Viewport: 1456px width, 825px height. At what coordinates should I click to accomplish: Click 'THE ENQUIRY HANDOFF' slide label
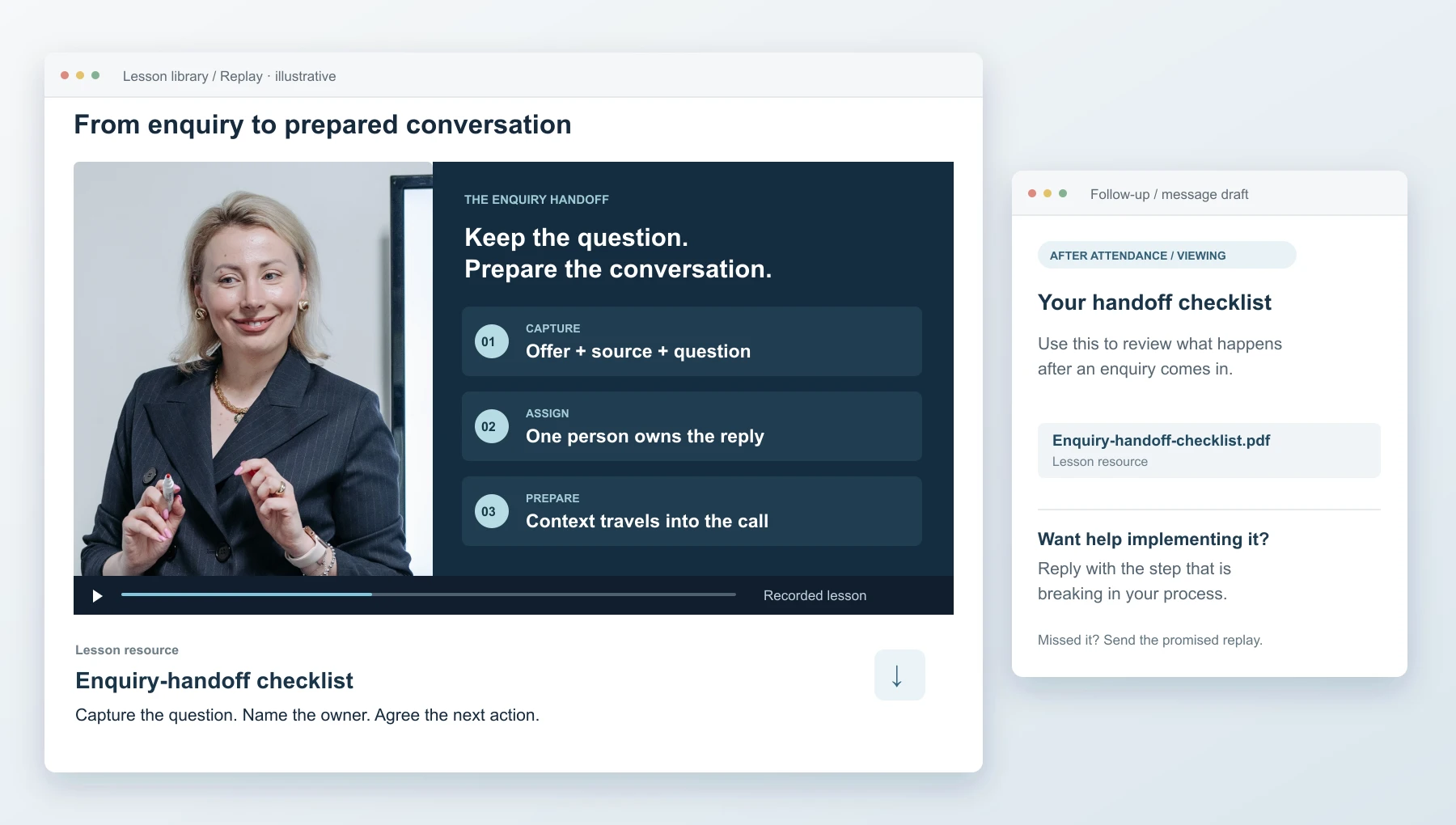536,200
